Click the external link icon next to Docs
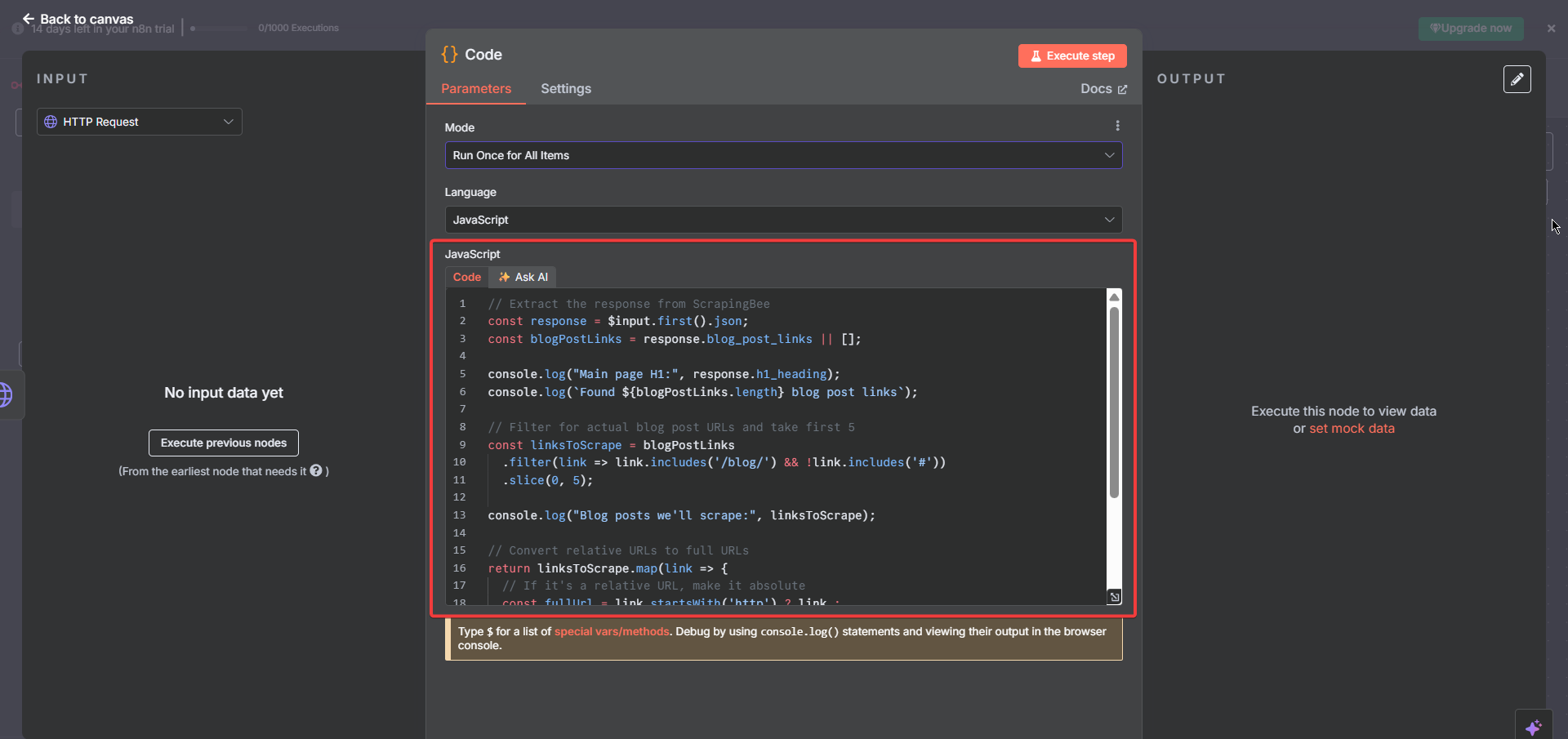Screen dimensions: 1568x739 tap(1124, 90)
